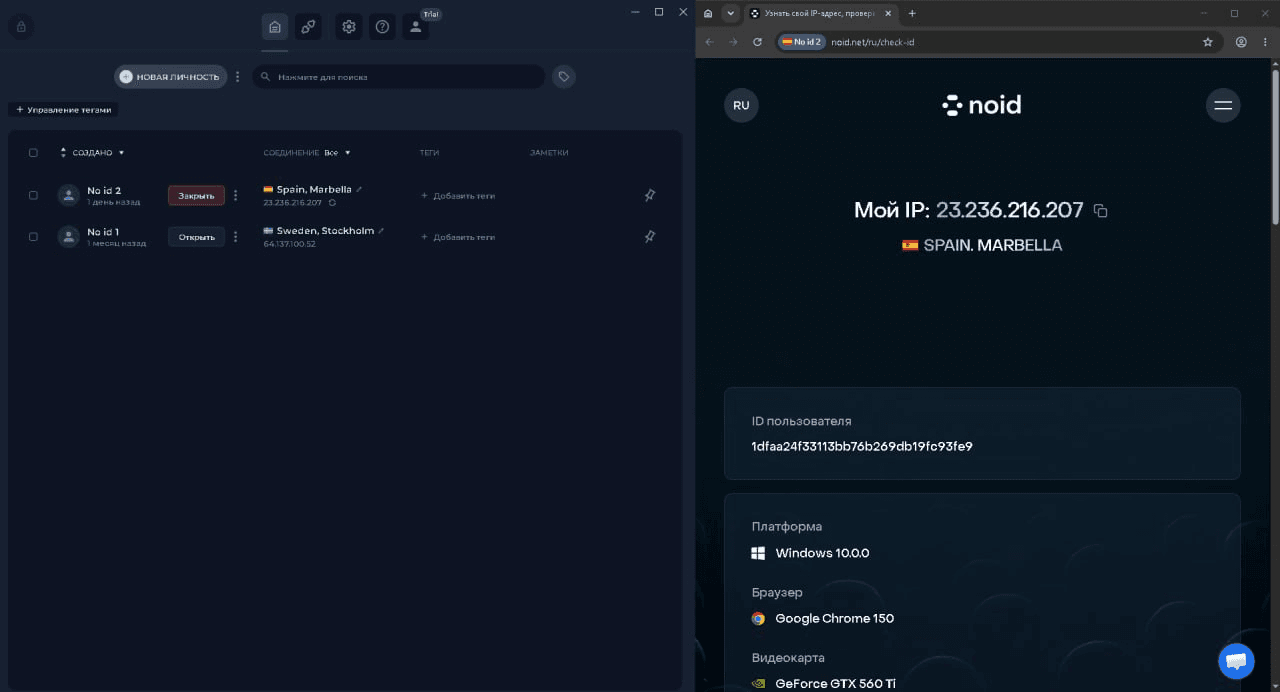Viewport: 1280px width, 692px height.
Task: Open settings with the gear icon
Action: point(349,27)
